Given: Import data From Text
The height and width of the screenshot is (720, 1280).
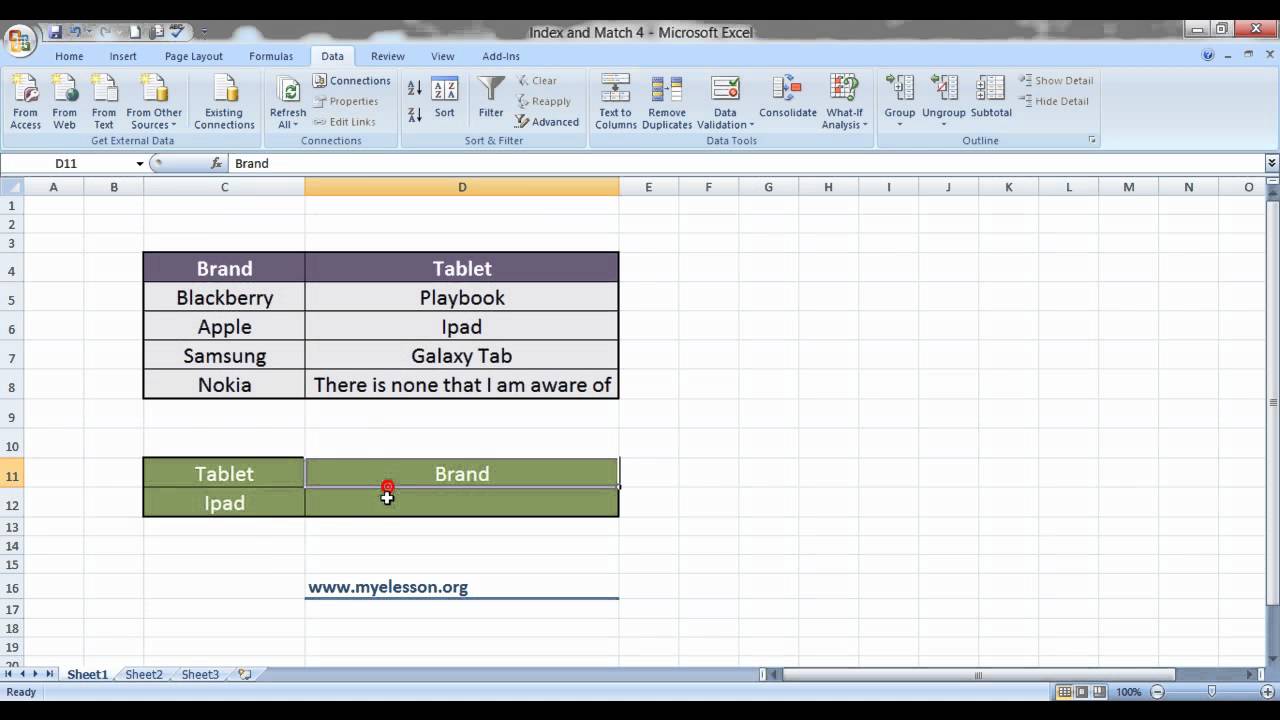Looking at the screenshot, I should click(x=104, y=102).
